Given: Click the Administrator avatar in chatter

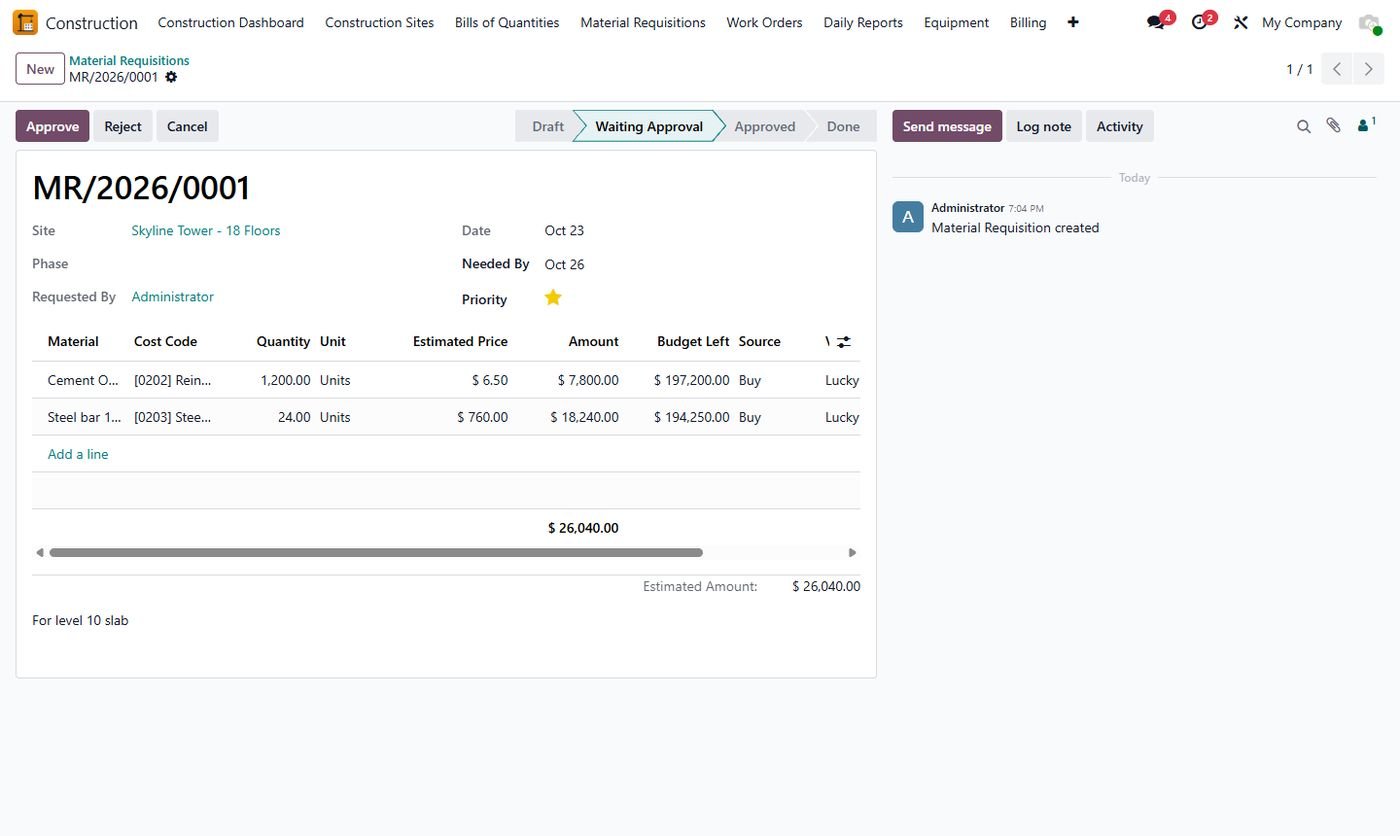Looking at the screenshot, I should (908, 217).
